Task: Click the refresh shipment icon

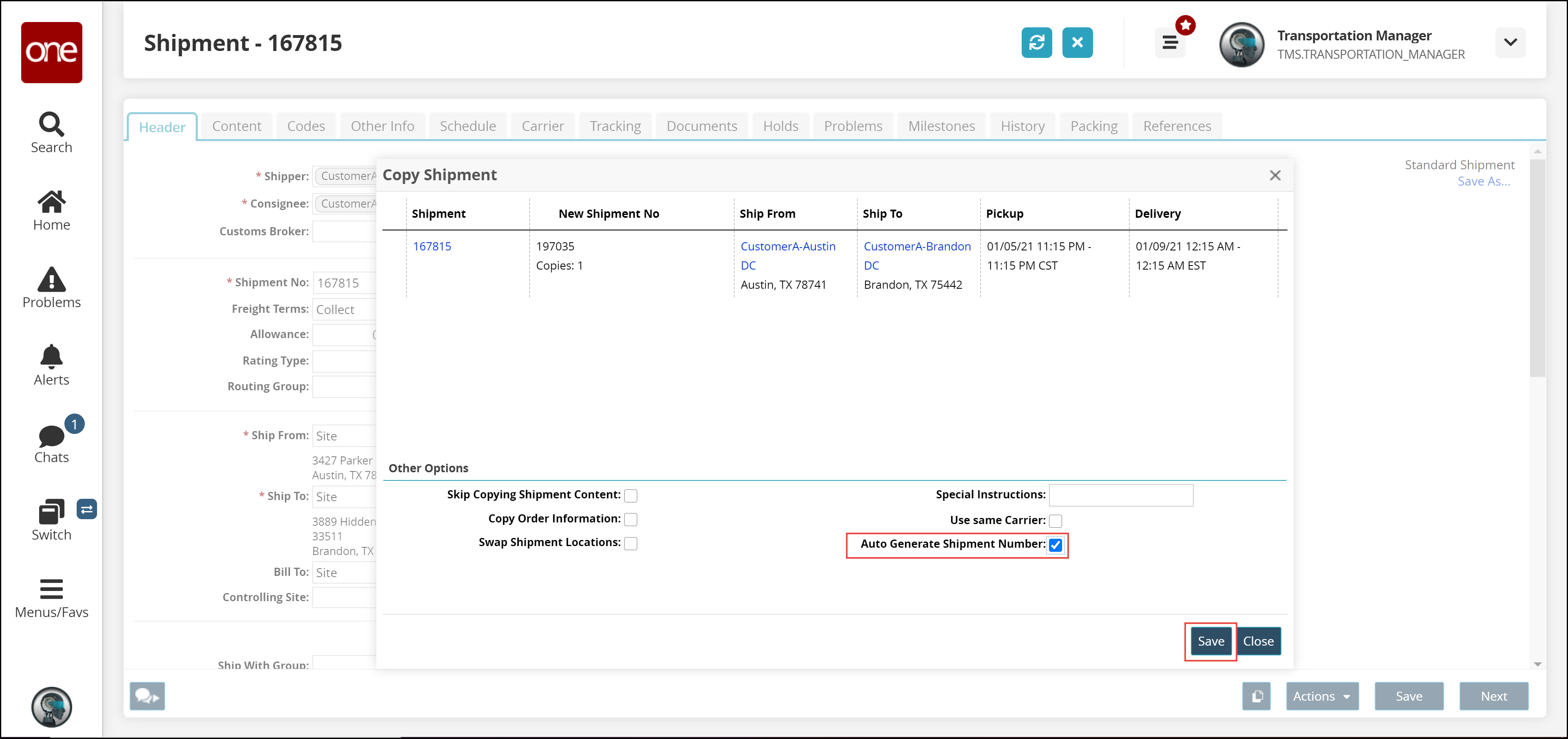Action: pyautogui.click(x=1036, y=42)
